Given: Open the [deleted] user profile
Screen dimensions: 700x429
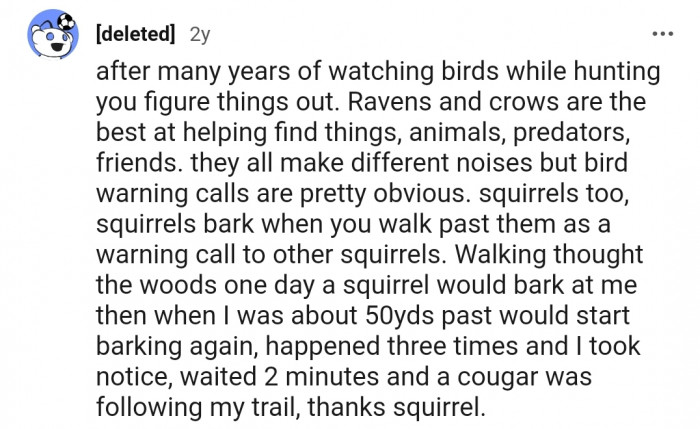Looking at the screenshot, I should (135, 33).
